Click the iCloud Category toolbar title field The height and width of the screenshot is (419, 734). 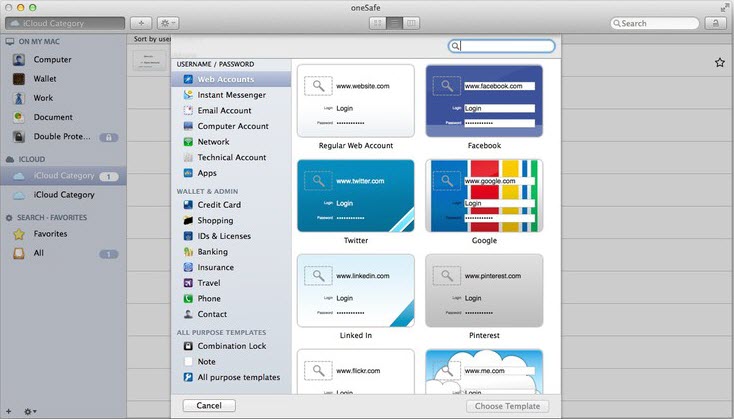pos(65,23)
